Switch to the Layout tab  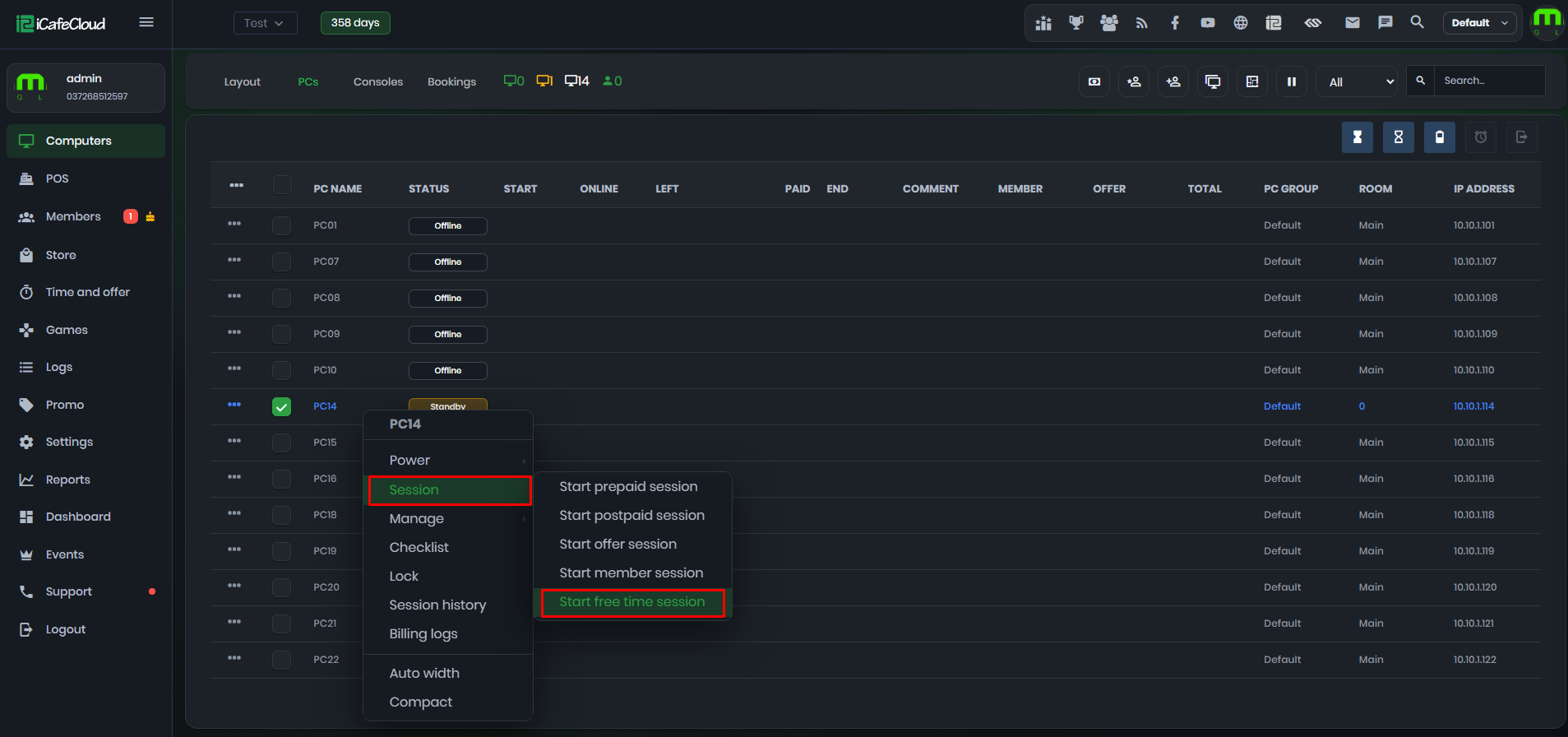(242, 81)
